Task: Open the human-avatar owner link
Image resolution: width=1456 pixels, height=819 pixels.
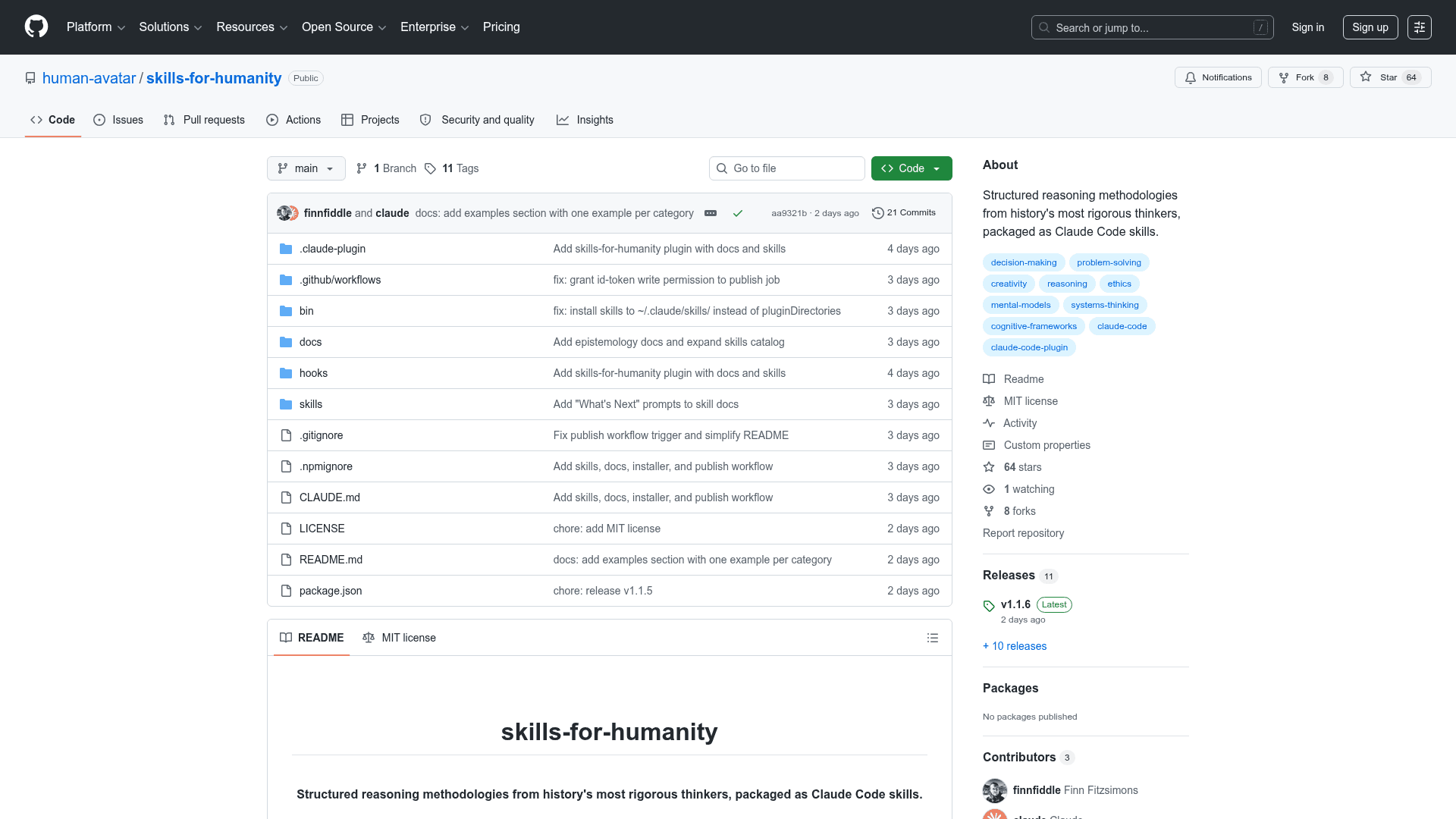Action: click(x=89, y=78)
